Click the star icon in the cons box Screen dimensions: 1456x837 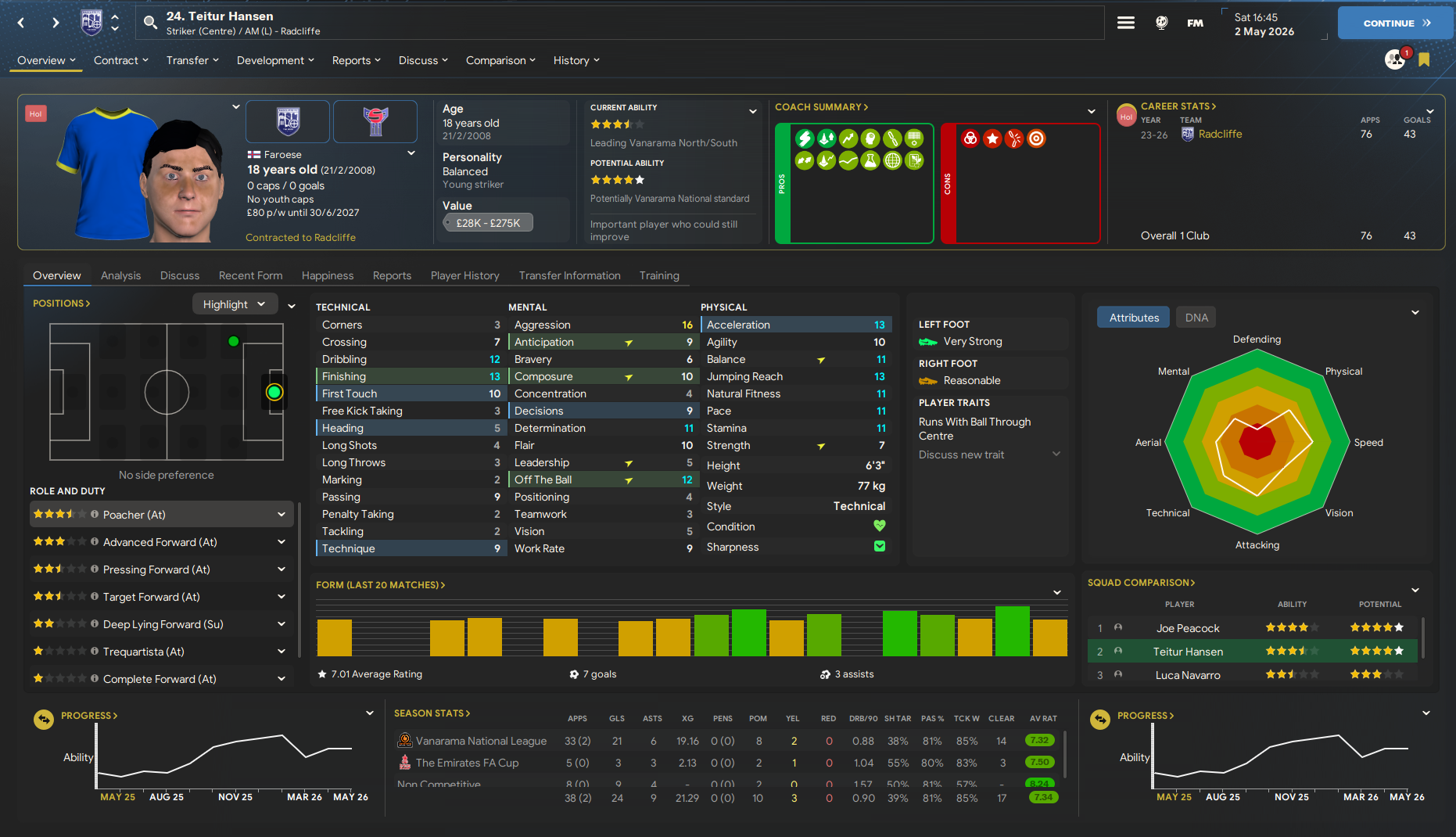click(992, 138)
